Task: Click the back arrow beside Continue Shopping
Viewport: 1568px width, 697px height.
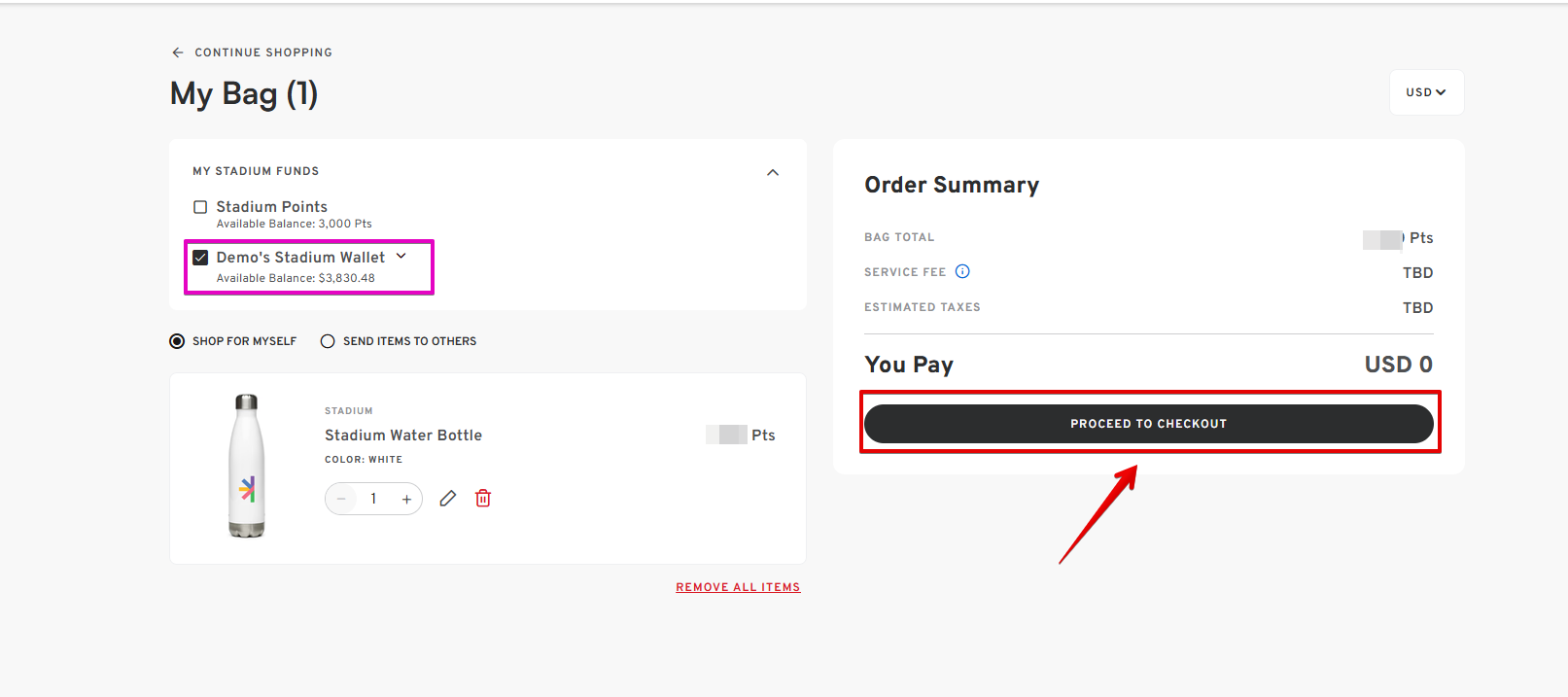Action: 177,52
